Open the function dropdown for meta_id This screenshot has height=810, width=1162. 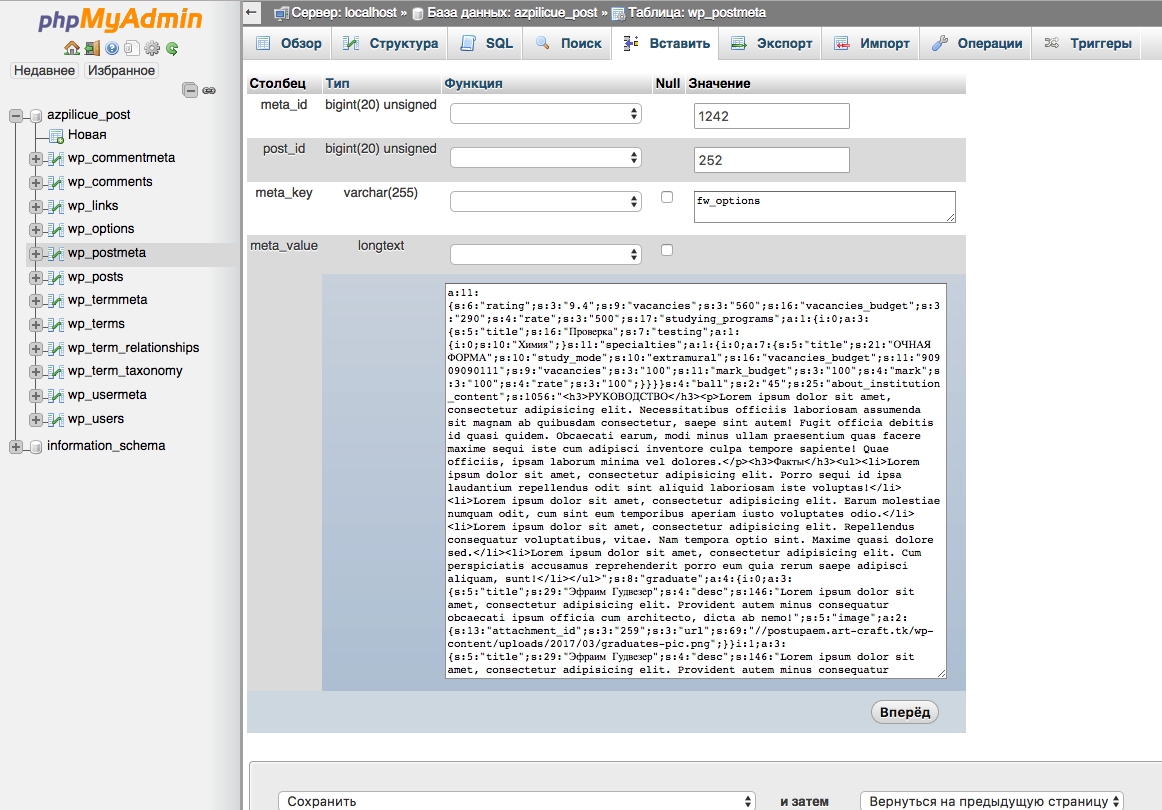(x=545, y=114)
